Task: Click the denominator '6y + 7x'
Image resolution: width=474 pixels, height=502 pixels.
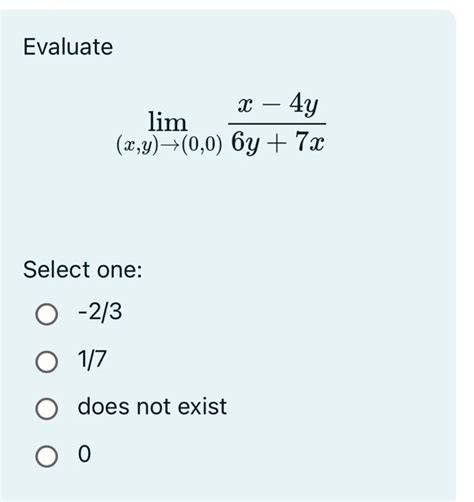Action: [278, 142]
